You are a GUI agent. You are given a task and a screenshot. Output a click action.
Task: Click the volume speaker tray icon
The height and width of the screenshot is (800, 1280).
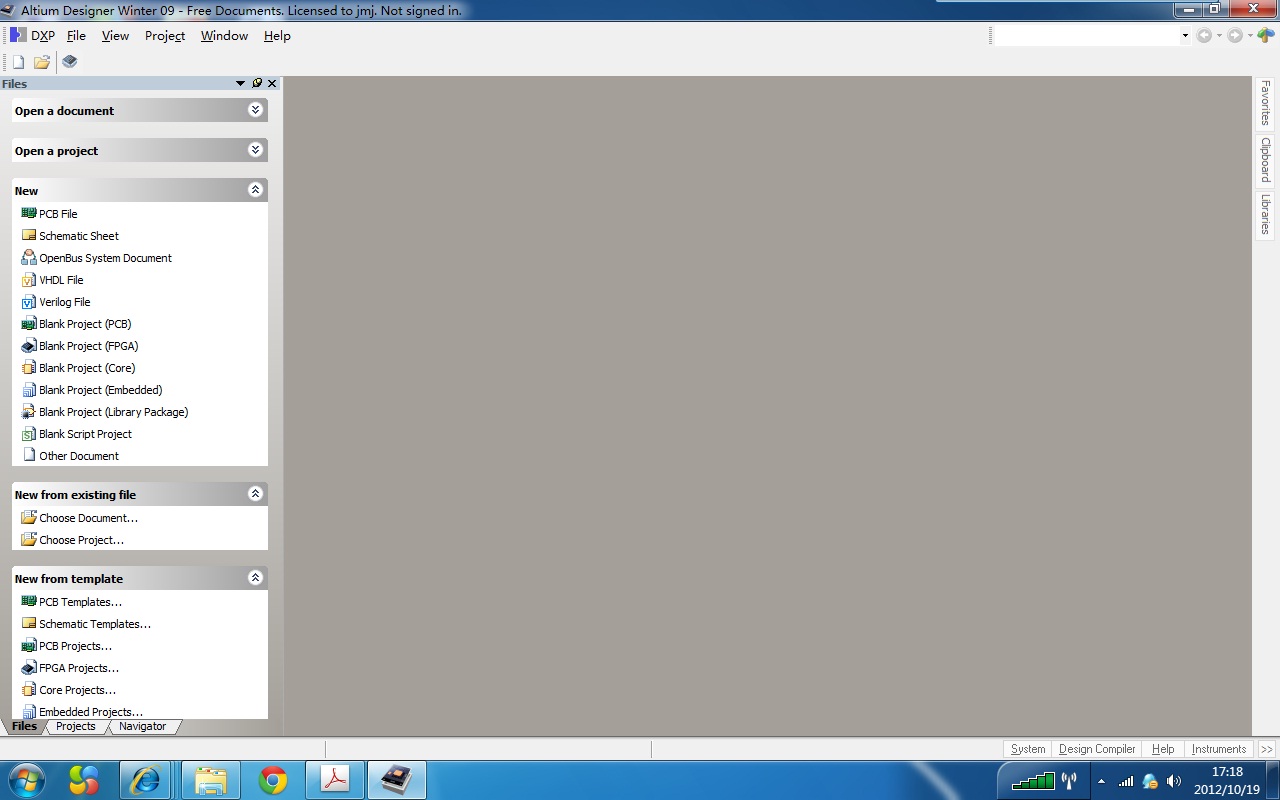1174,781
